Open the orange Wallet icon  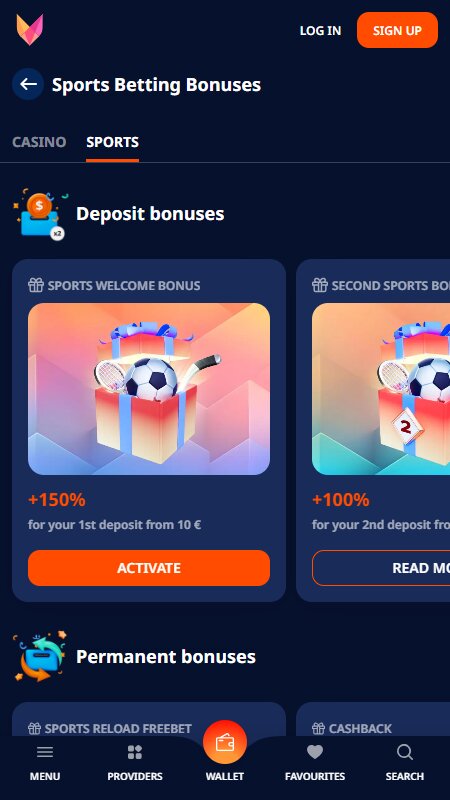point(225,742)
